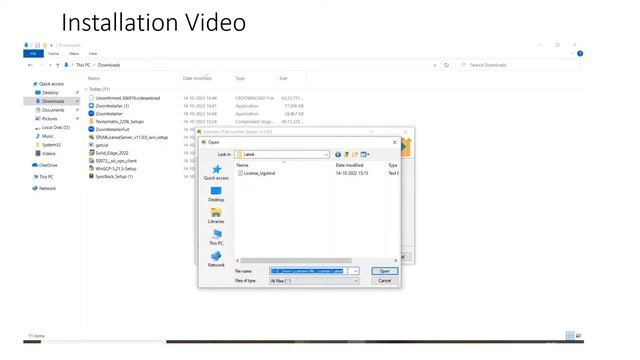Click the WinSCP setup file icon

click(x=91, y=168)
